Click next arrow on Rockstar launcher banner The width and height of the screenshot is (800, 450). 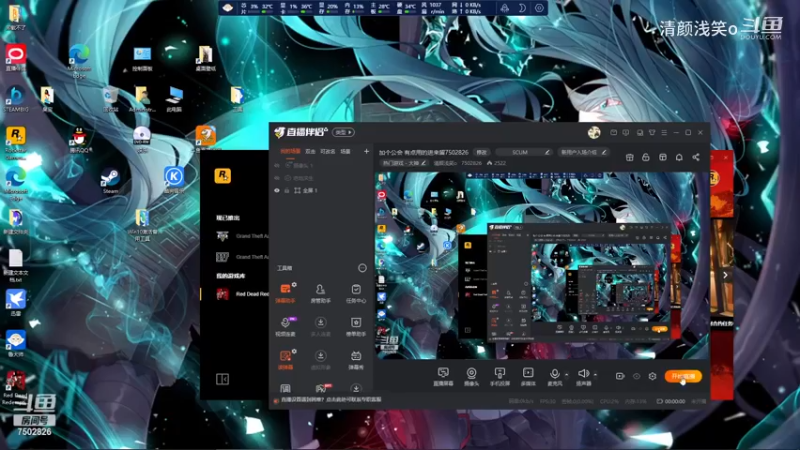725,275
